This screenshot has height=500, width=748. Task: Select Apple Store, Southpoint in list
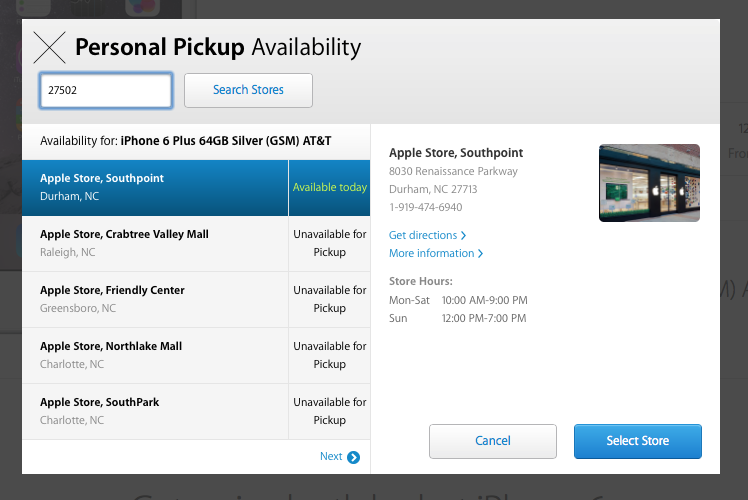pos(155,187)
